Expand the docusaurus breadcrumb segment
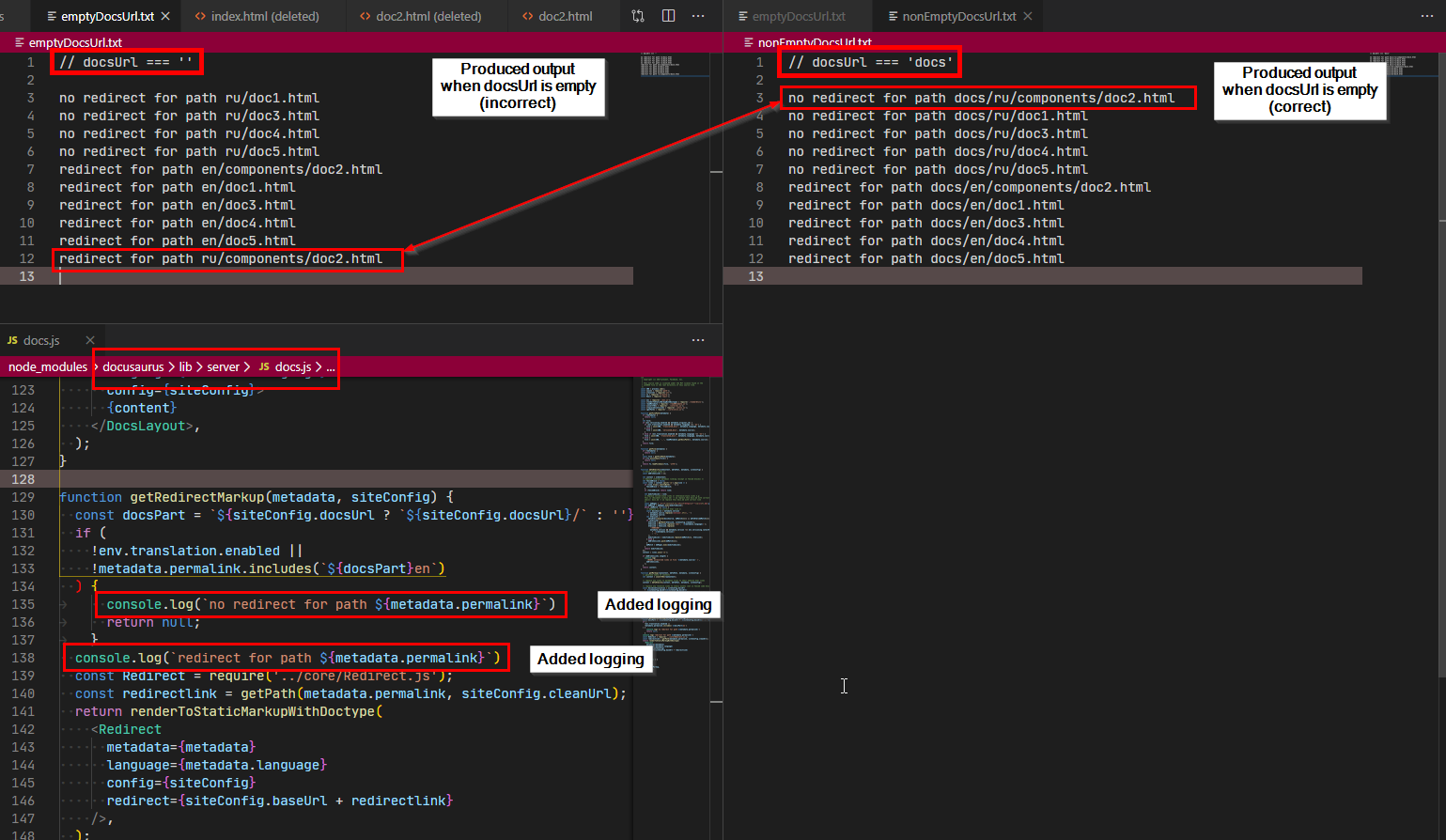The width and height of the screenshot is (1446, 840). [134, 366]
